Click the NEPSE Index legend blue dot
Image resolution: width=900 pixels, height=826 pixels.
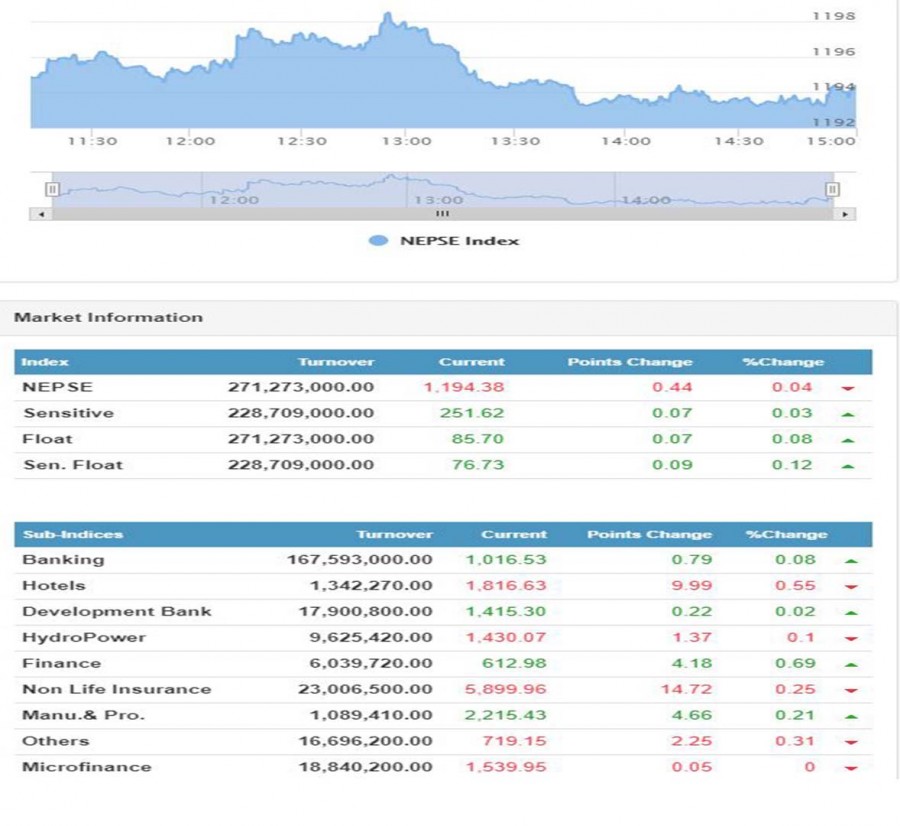tap(378, 241)
